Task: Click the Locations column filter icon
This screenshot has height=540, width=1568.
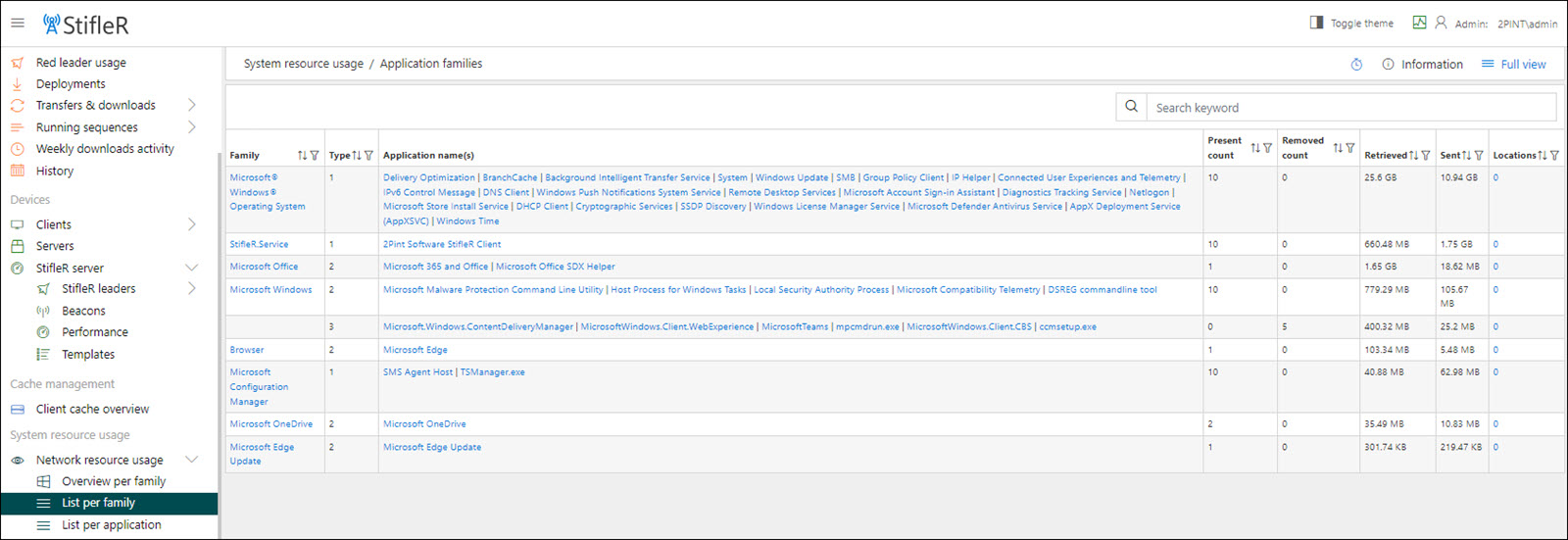Action: (1555, 156)
